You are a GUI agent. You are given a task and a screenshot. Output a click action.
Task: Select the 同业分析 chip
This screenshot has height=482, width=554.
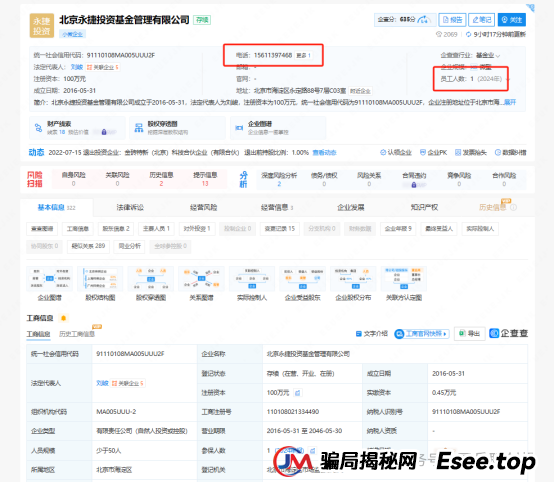coord(129,246)
